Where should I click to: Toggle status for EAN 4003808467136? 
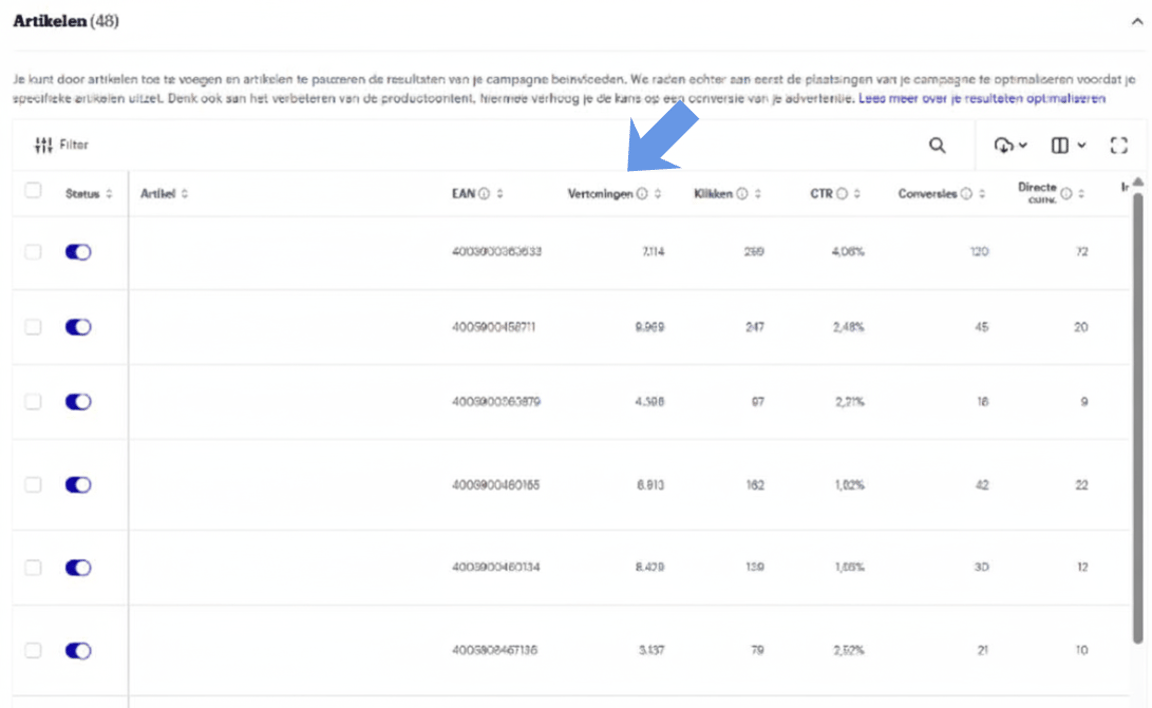[78, 651]
